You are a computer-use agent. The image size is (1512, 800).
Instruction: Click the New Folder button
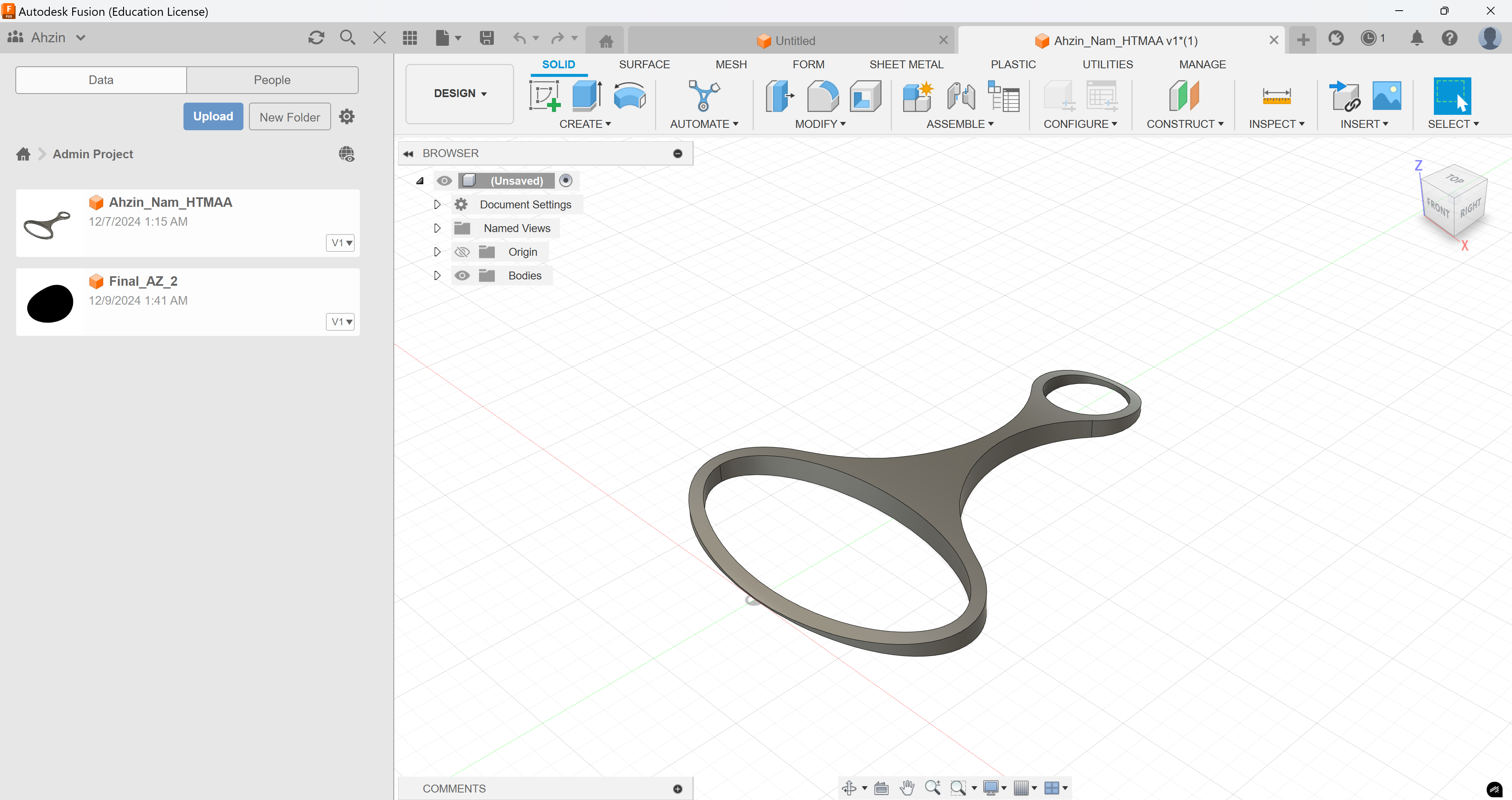point(290,117)
